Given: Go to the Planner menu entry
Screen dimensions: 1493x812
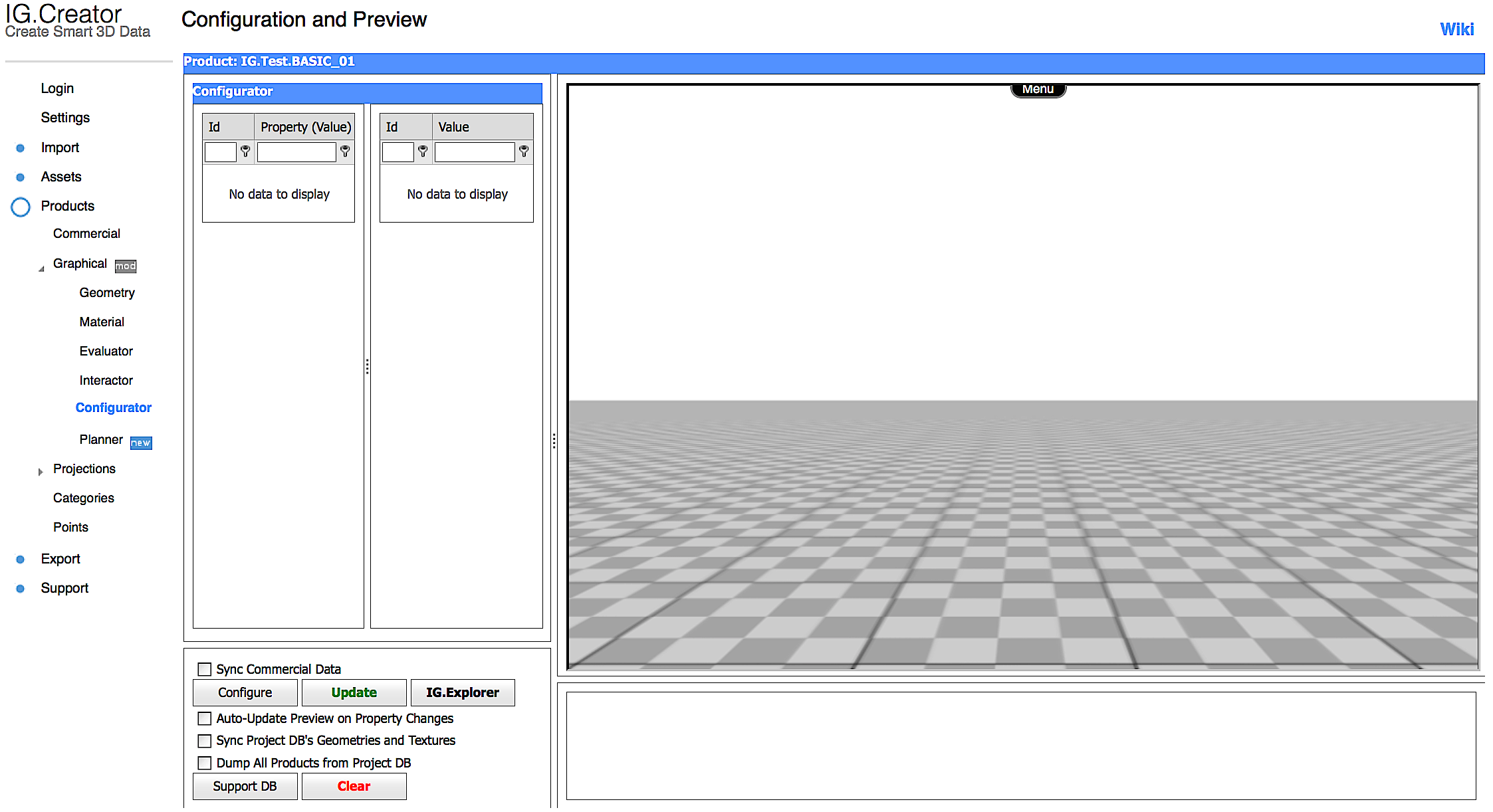Looking at the screenshot, I should [x=101, y=440].
